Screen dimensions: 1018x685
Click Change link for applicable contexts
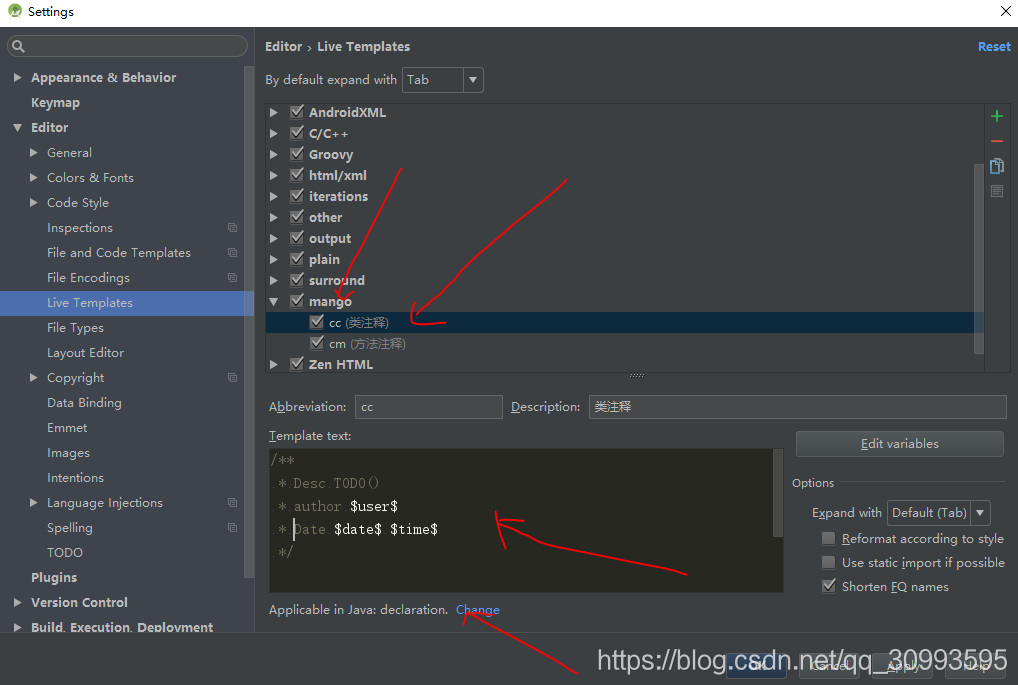tap(477, 610)
